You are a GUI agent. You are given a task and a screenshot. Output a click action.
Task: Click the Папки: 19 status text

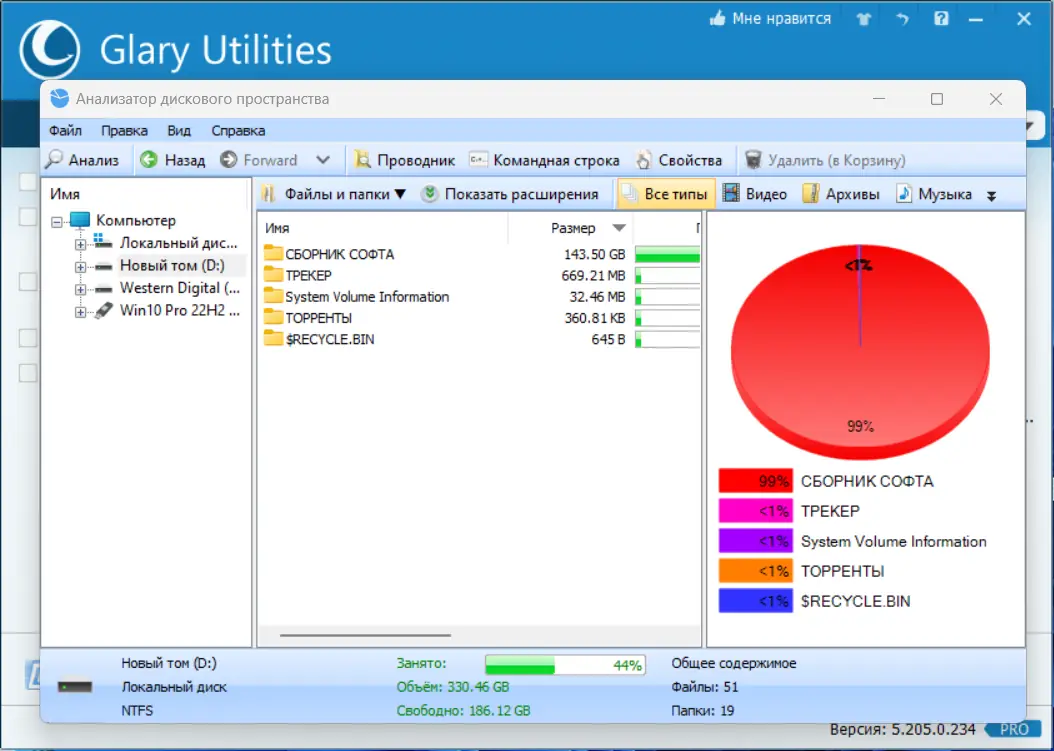[702, 711]
